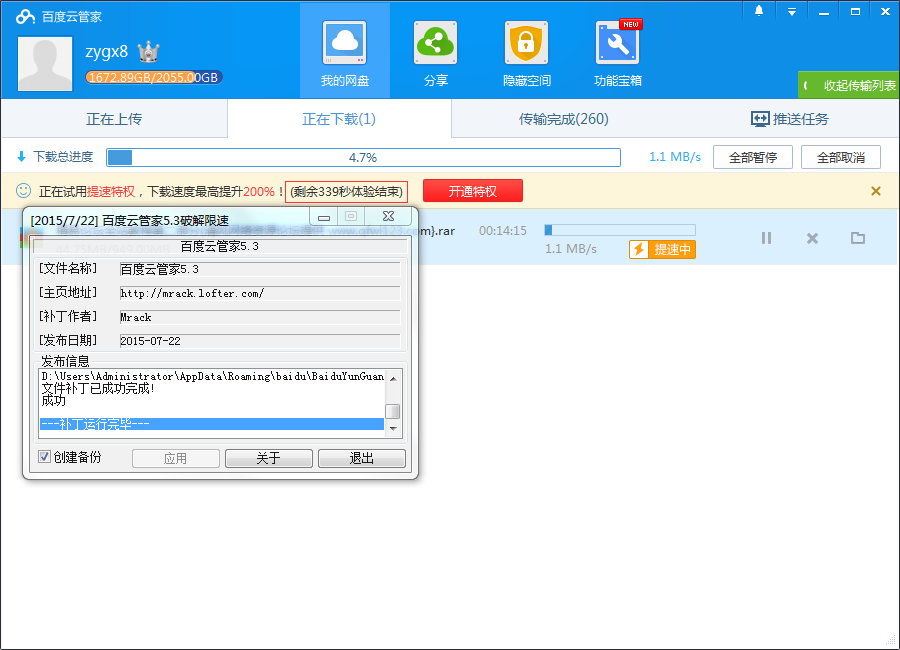The image size is (900, 650).
Task: Toggle 创建备份 checkbox in patch dialog
Action: pos(44,457)
